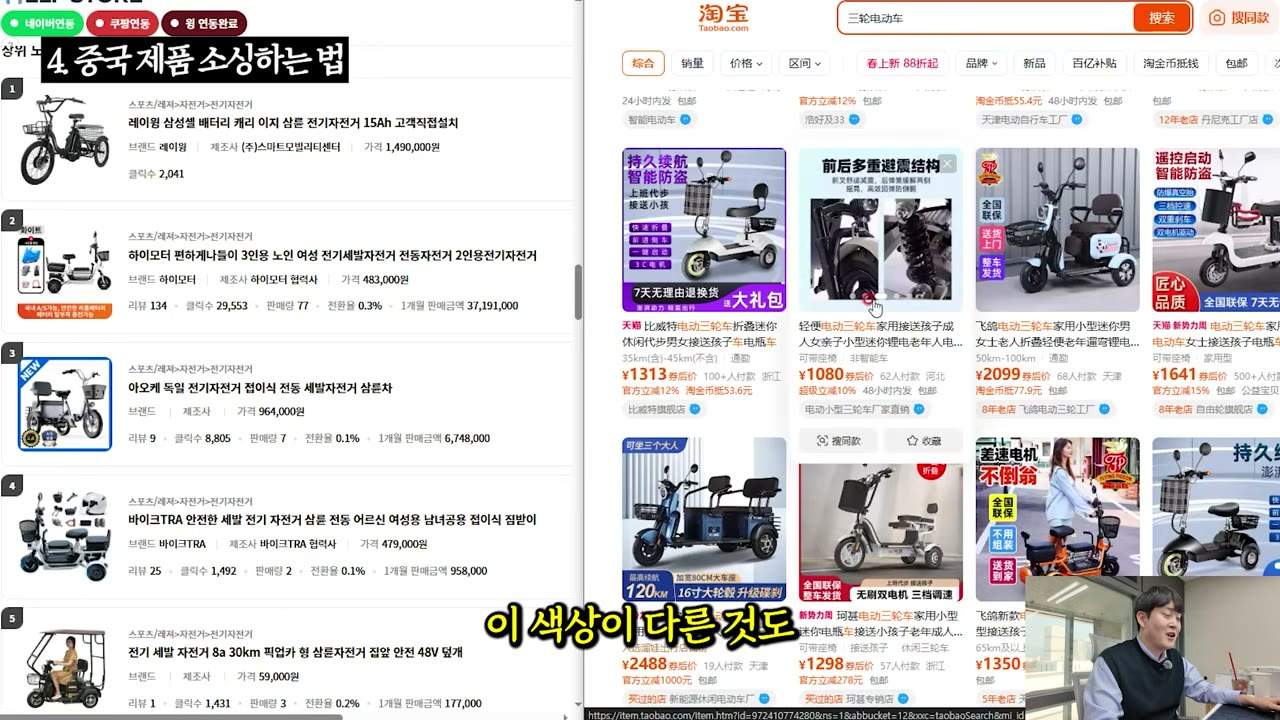
Task: Click the 가격 1,490,000원 text
Action: point(402,147)
